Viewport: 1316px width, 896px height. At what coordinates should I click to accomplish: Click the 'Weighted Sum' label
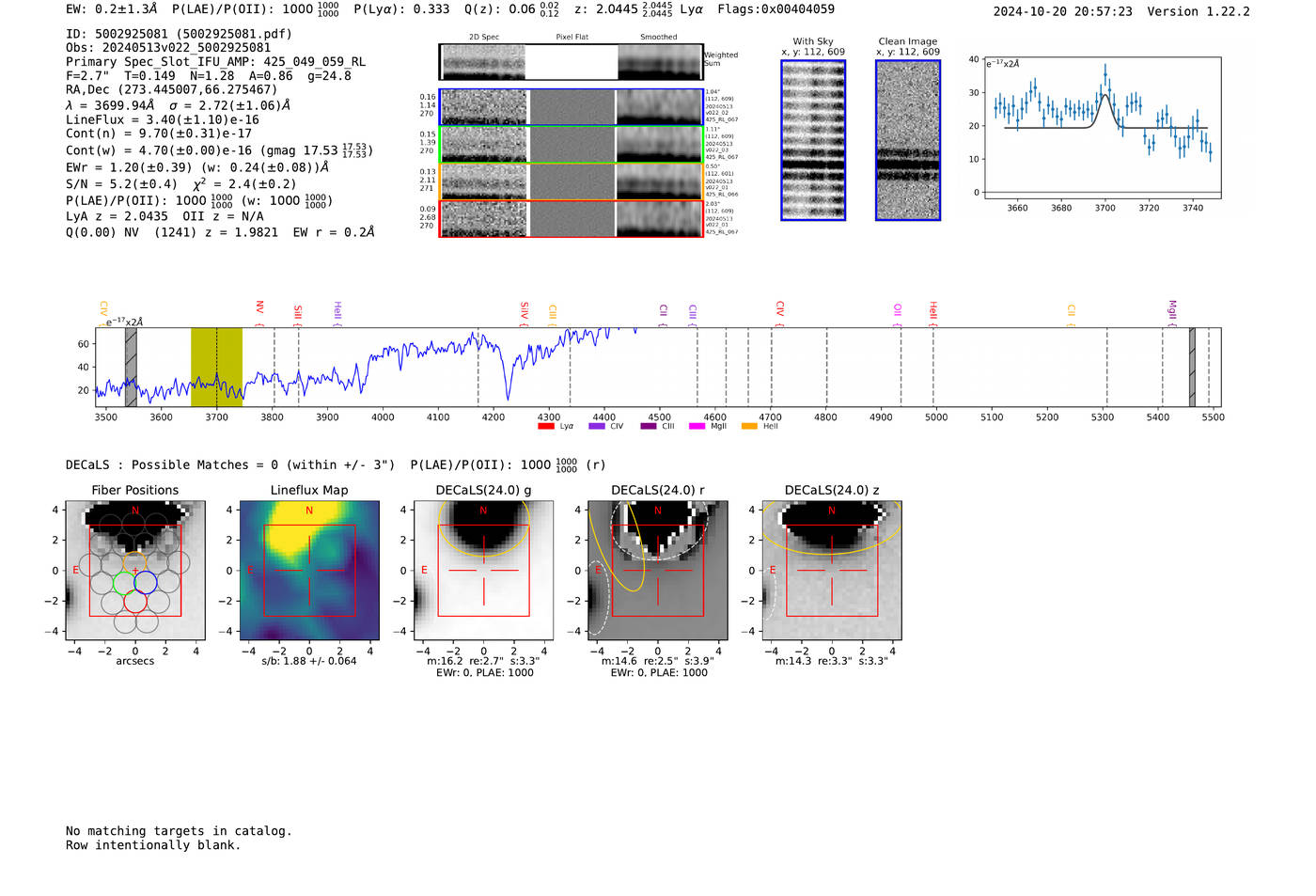coord(721,59)
